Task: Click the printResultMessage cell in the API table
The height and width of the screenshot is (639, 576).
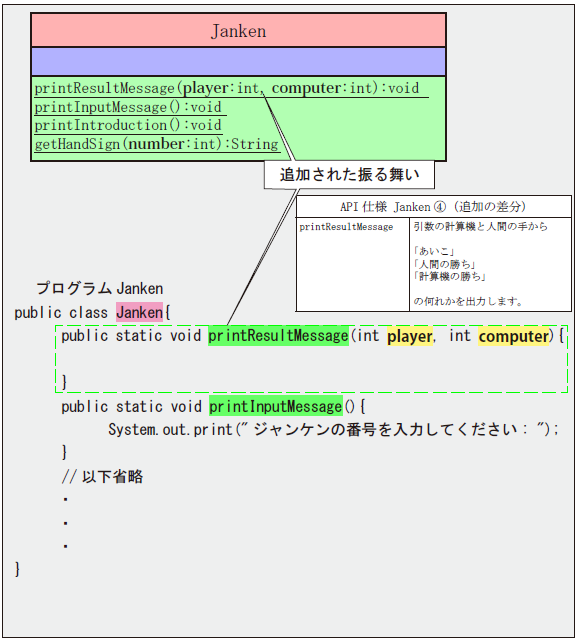Action: 346,227
